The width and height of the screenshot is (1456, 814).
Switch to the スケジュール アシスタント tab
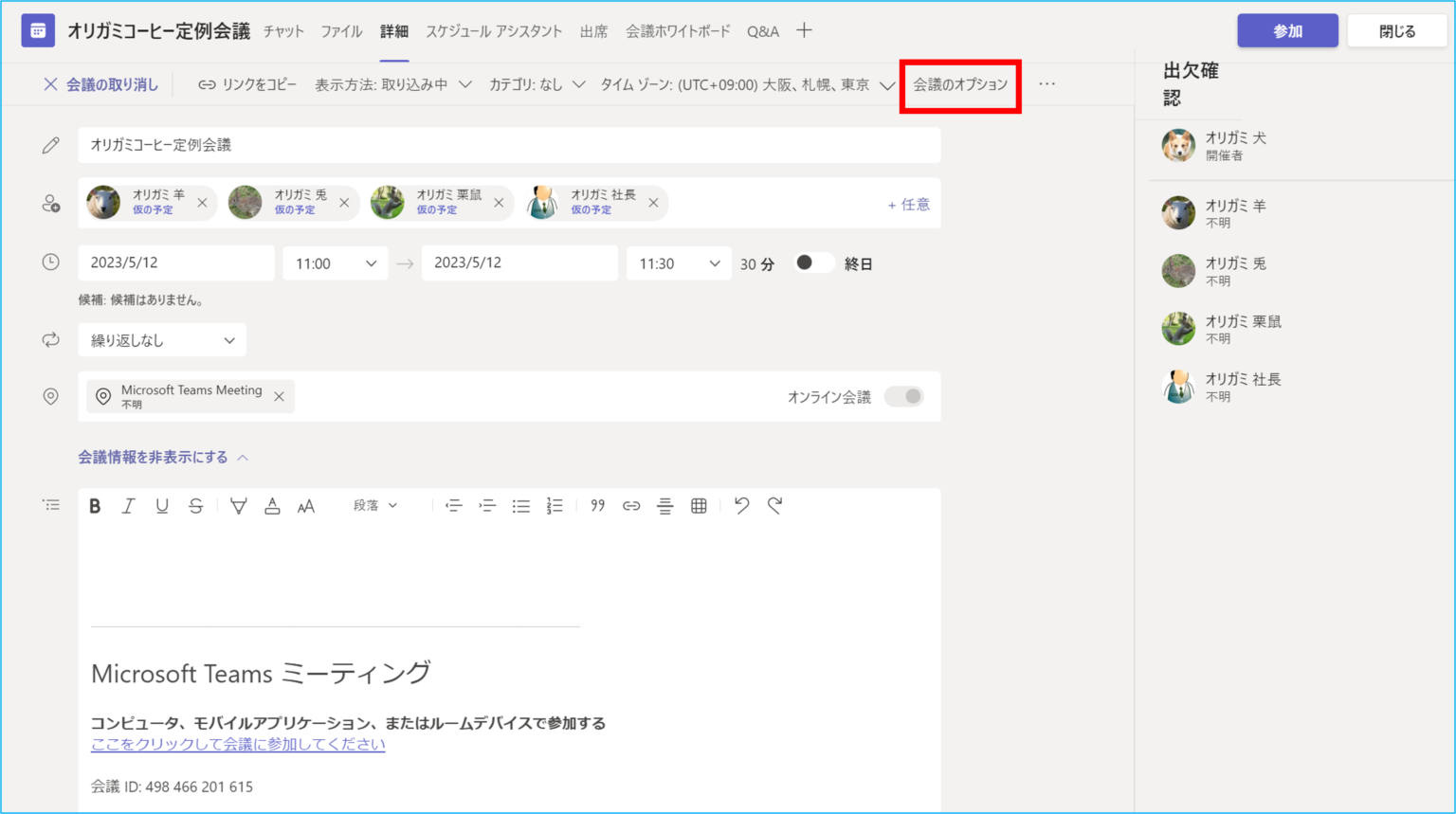pyautogui.click(x=494, y=31)
